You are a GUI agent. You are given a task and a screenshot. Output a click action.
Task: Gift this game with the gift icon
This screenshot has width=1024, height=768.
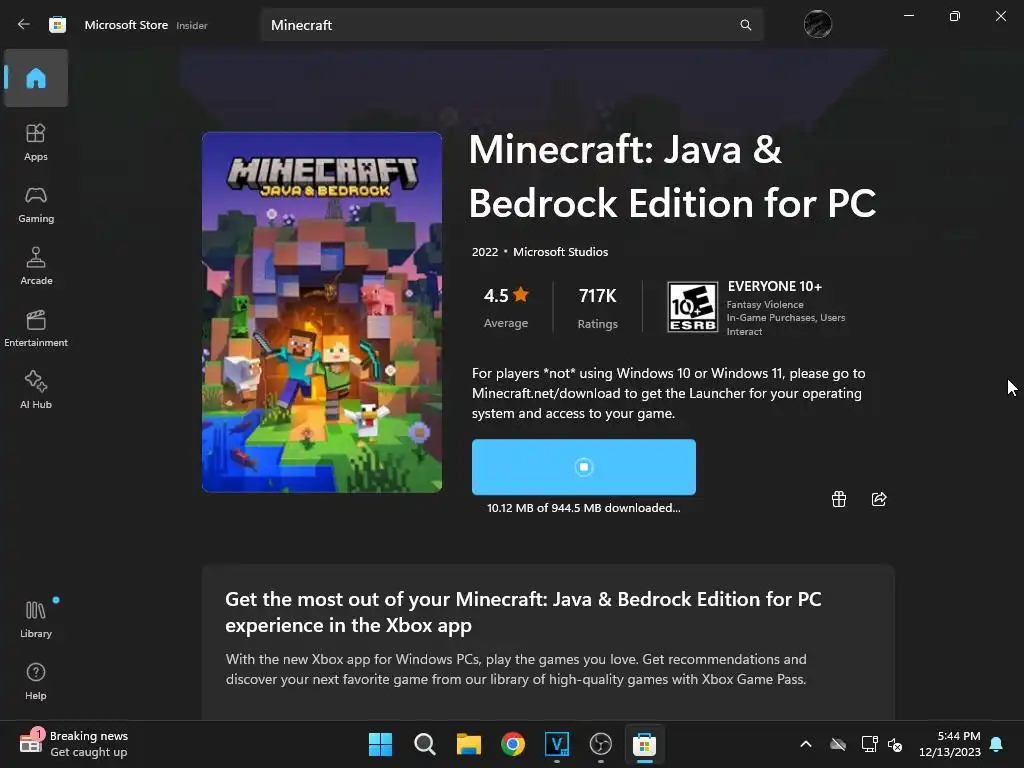(839, 499)
